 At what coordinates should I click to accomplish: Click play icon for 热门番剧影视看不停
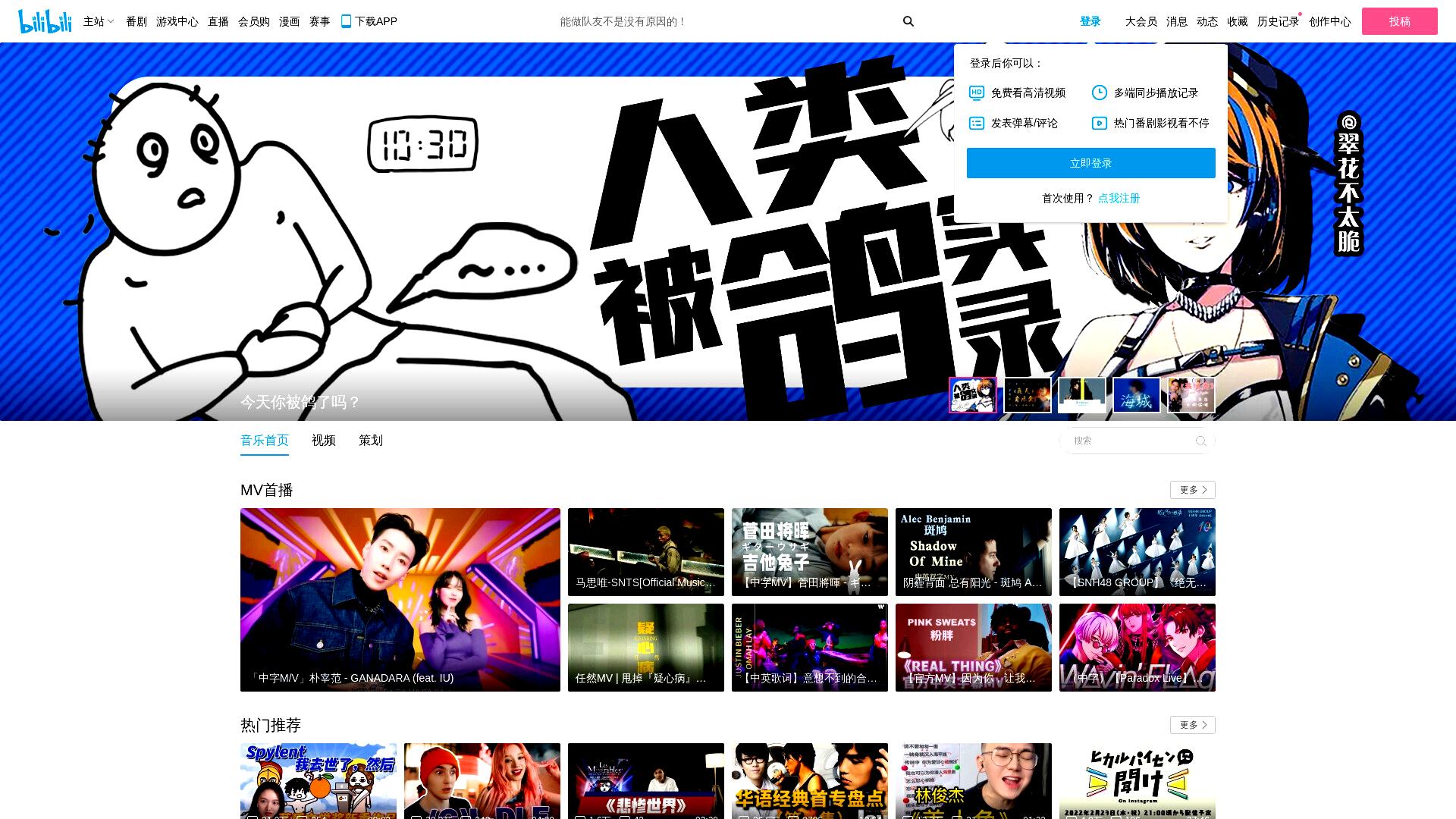1100,123
